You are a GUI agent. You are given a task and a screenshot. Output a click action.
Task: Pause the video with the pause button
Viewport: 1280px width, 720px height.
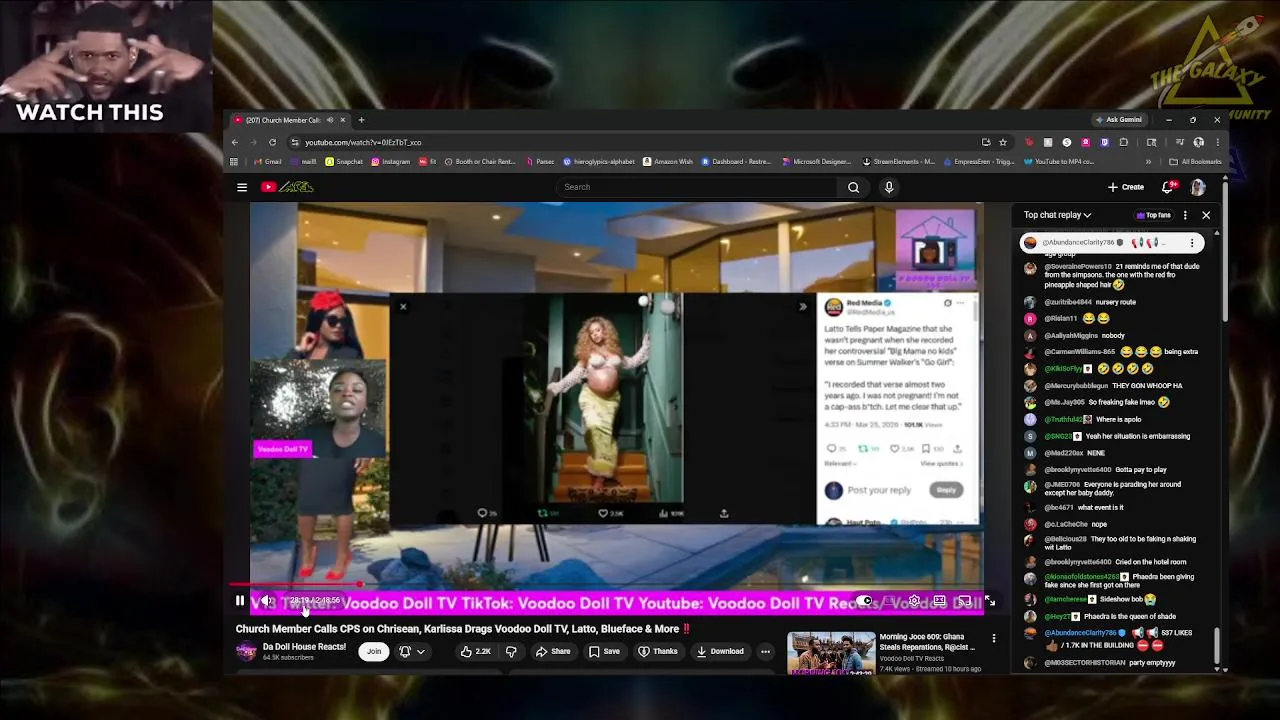coord(240,601)
